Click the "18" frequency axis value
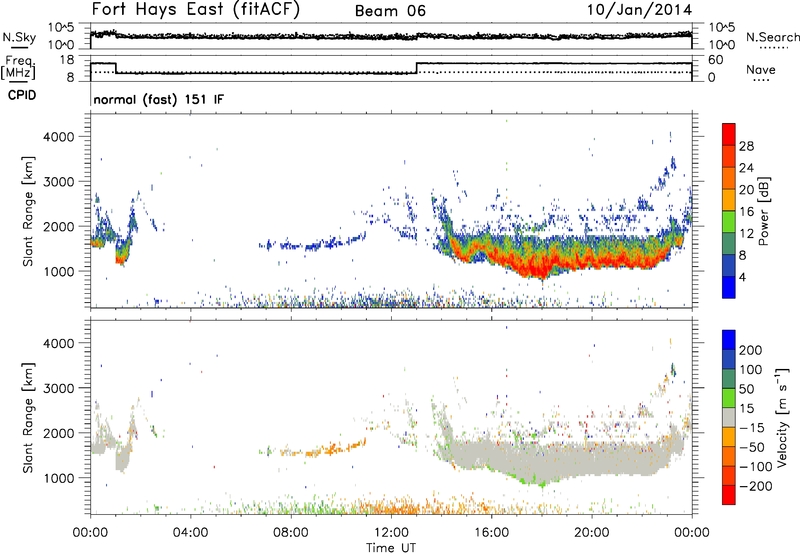 click(66, 60)
